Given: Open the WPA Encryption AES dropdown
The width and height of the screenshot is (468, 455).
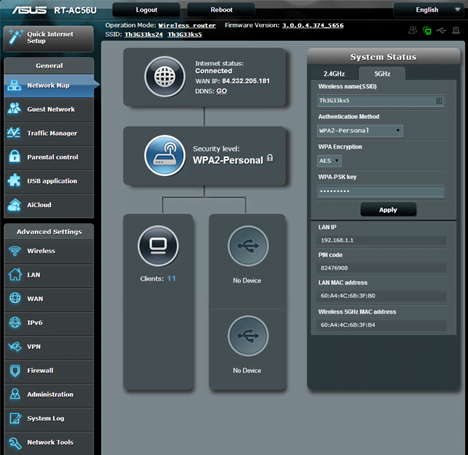Looking at the screenshot, I should coord(329,161).
